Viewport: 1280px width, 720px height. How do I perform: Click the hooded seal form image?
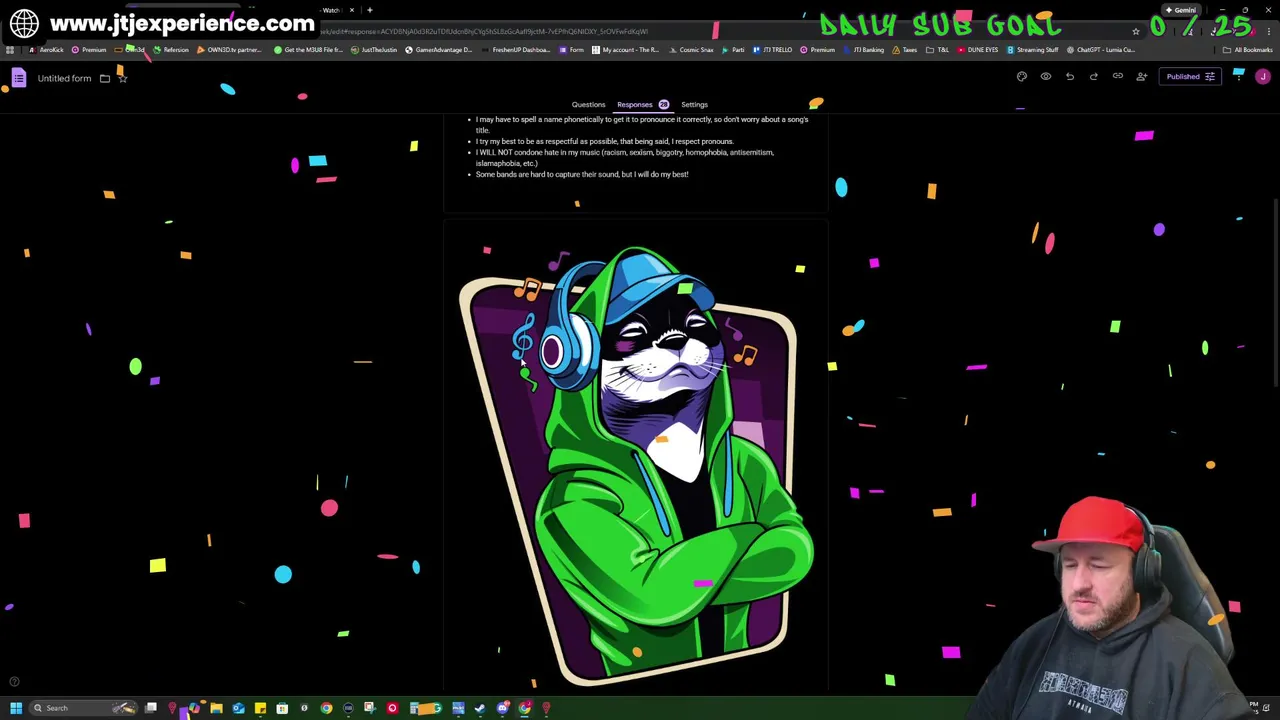(636, 465)
